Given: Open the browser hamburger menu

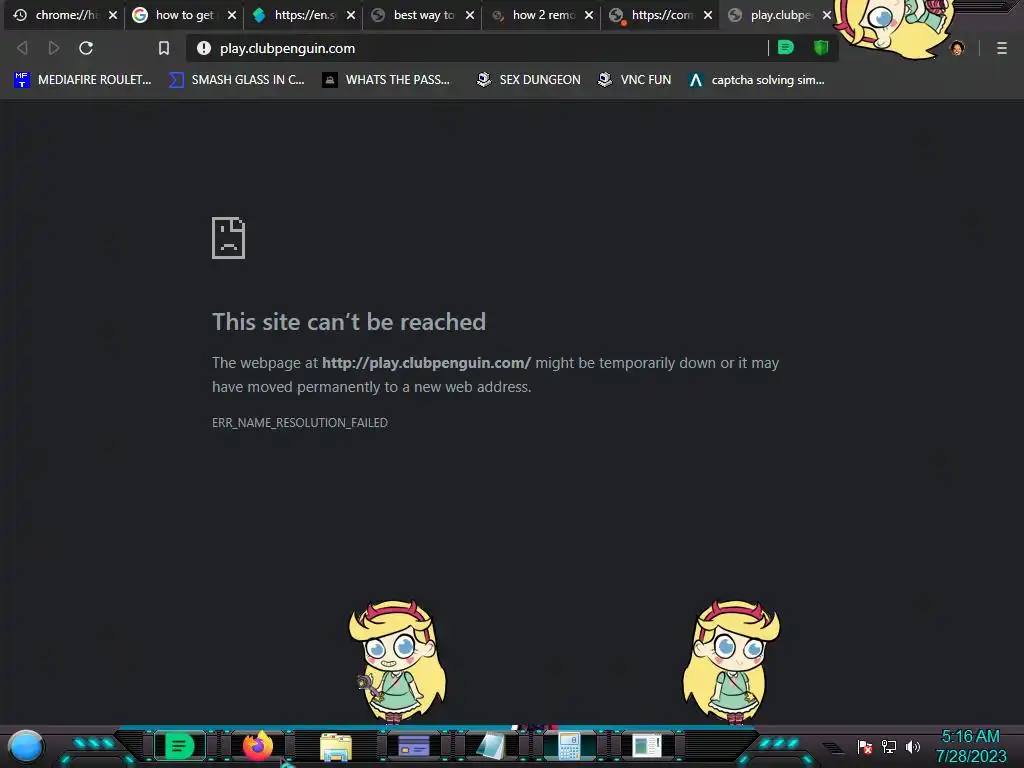Looking at the screenshot, I should point(1002,48).
